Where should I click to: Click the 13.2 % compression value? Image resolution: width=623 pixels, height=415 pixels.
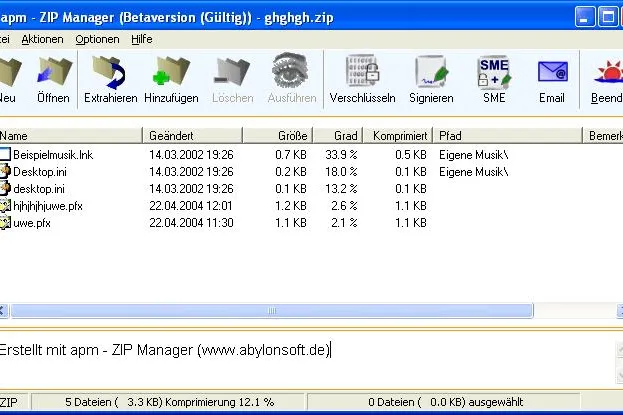click(341, 189)
